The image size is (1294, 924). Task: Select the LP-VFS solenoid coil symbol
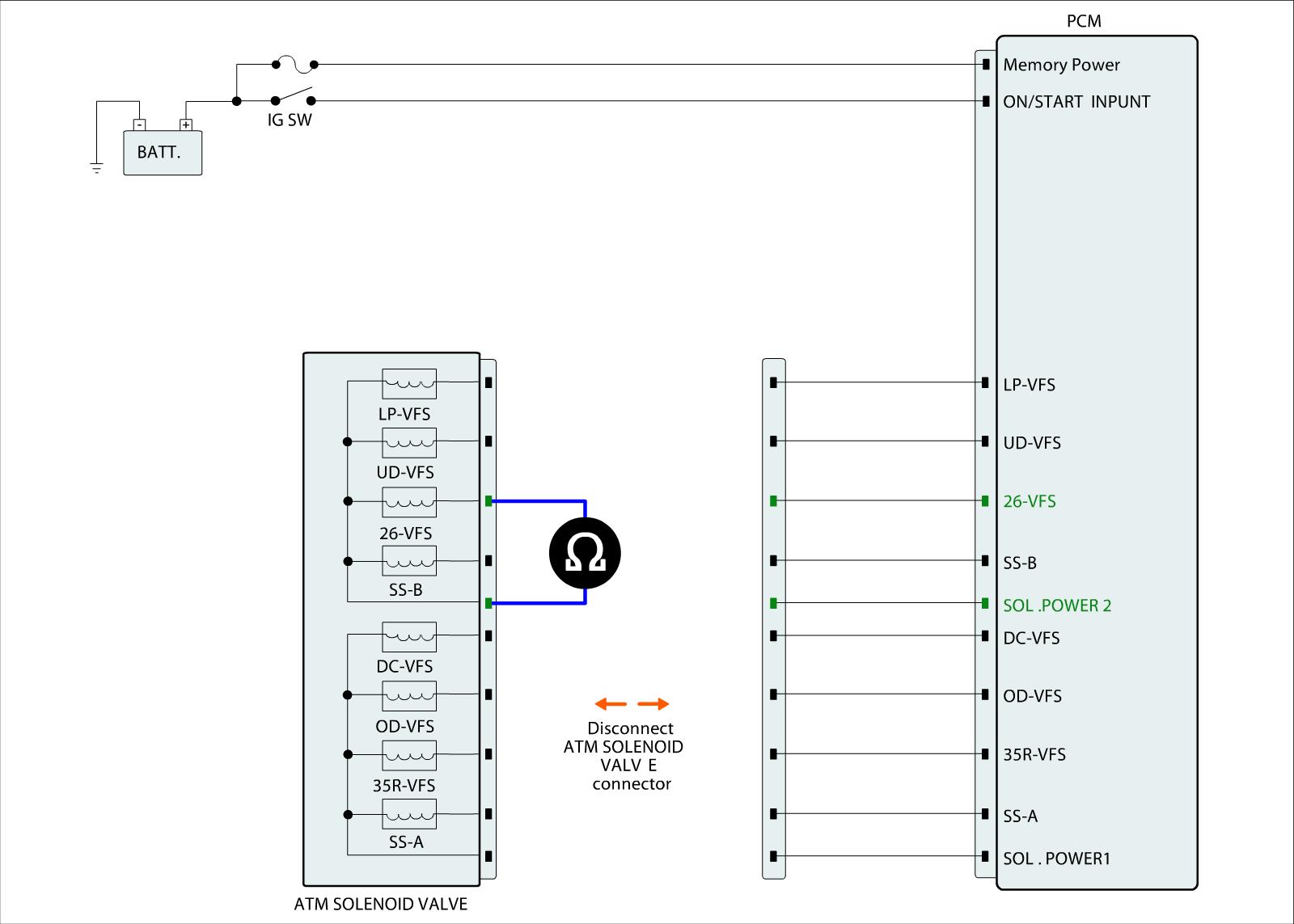click(x=409, y=383)
